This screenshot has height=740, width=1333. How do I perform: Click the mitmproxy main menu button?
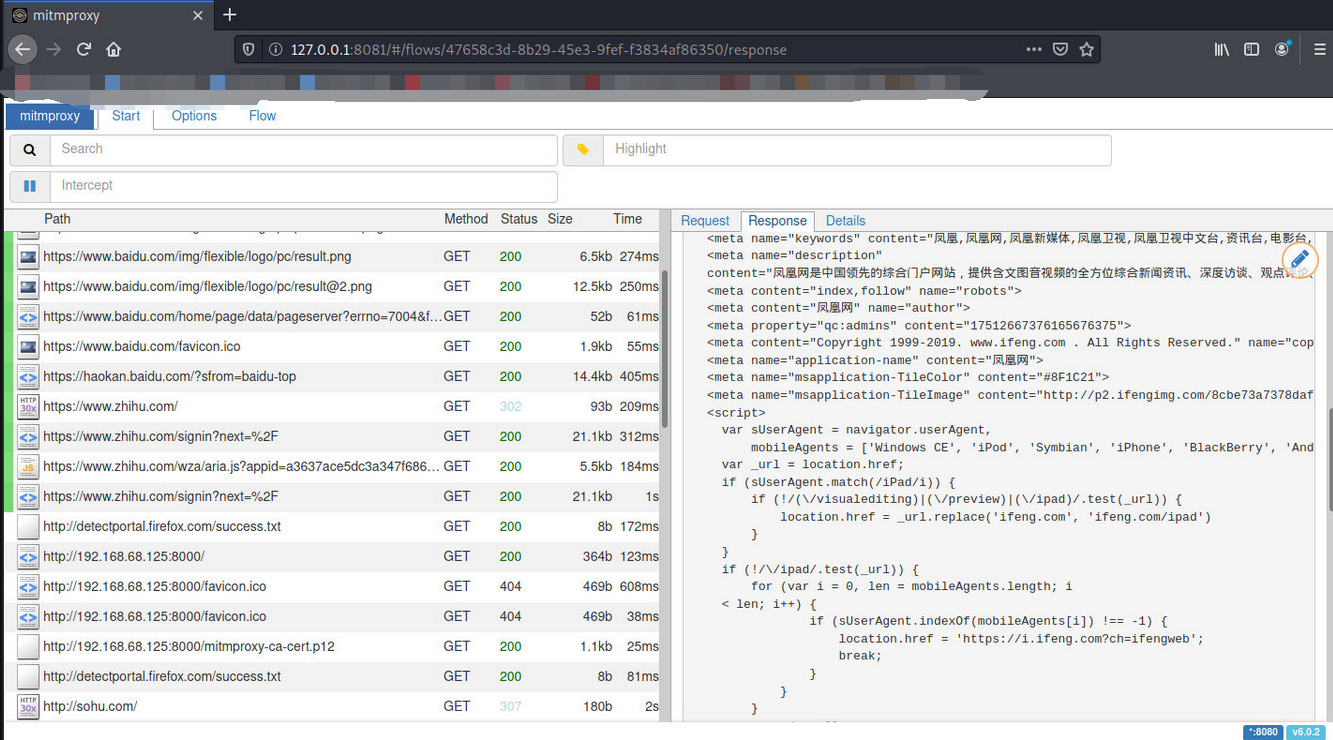50,116
